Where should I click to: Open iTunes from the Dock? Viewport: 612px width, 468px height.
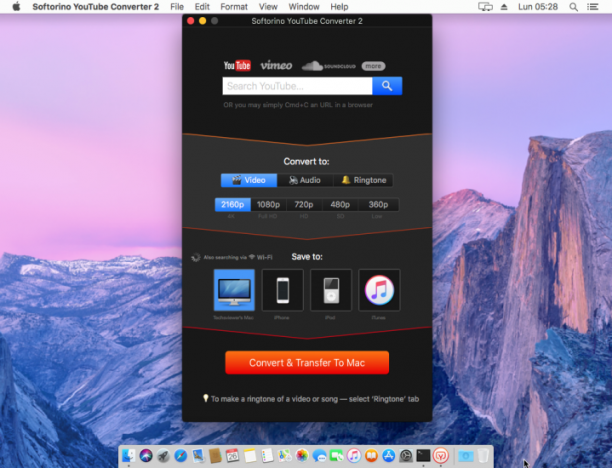click(354, 455)
